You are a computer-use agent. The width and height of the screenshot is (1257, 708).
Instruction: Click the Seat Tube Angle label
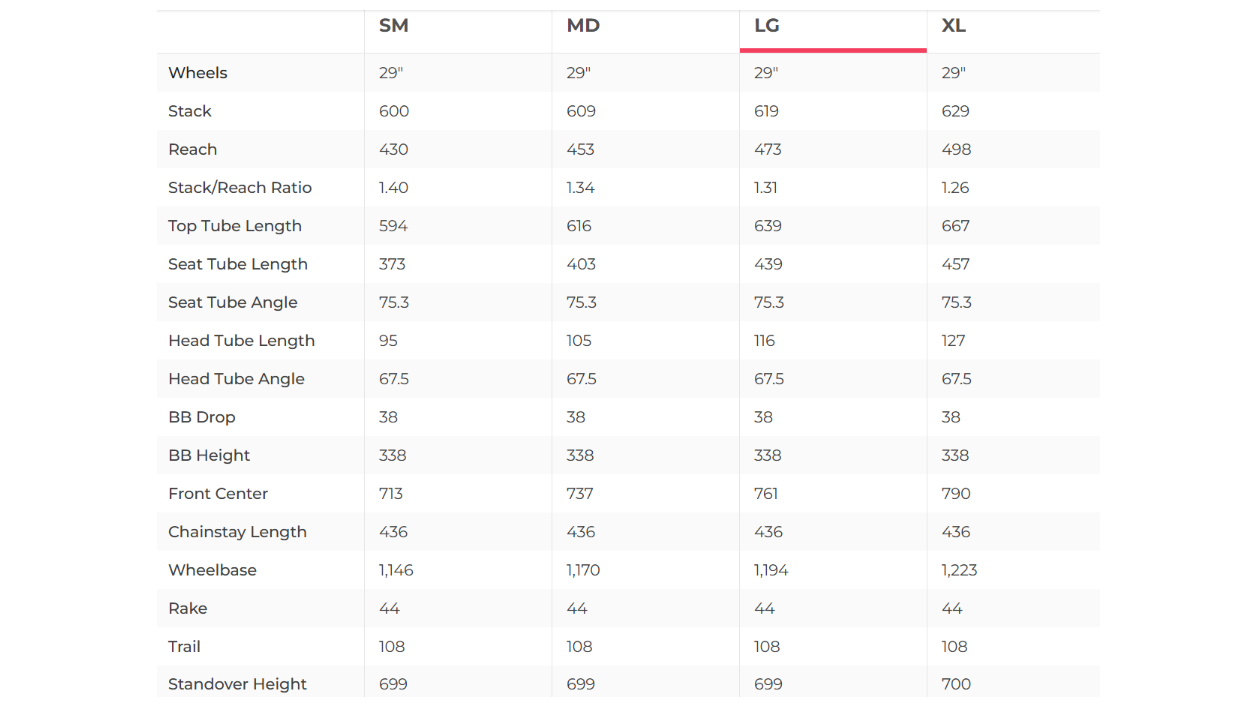[x=233, y=302]
